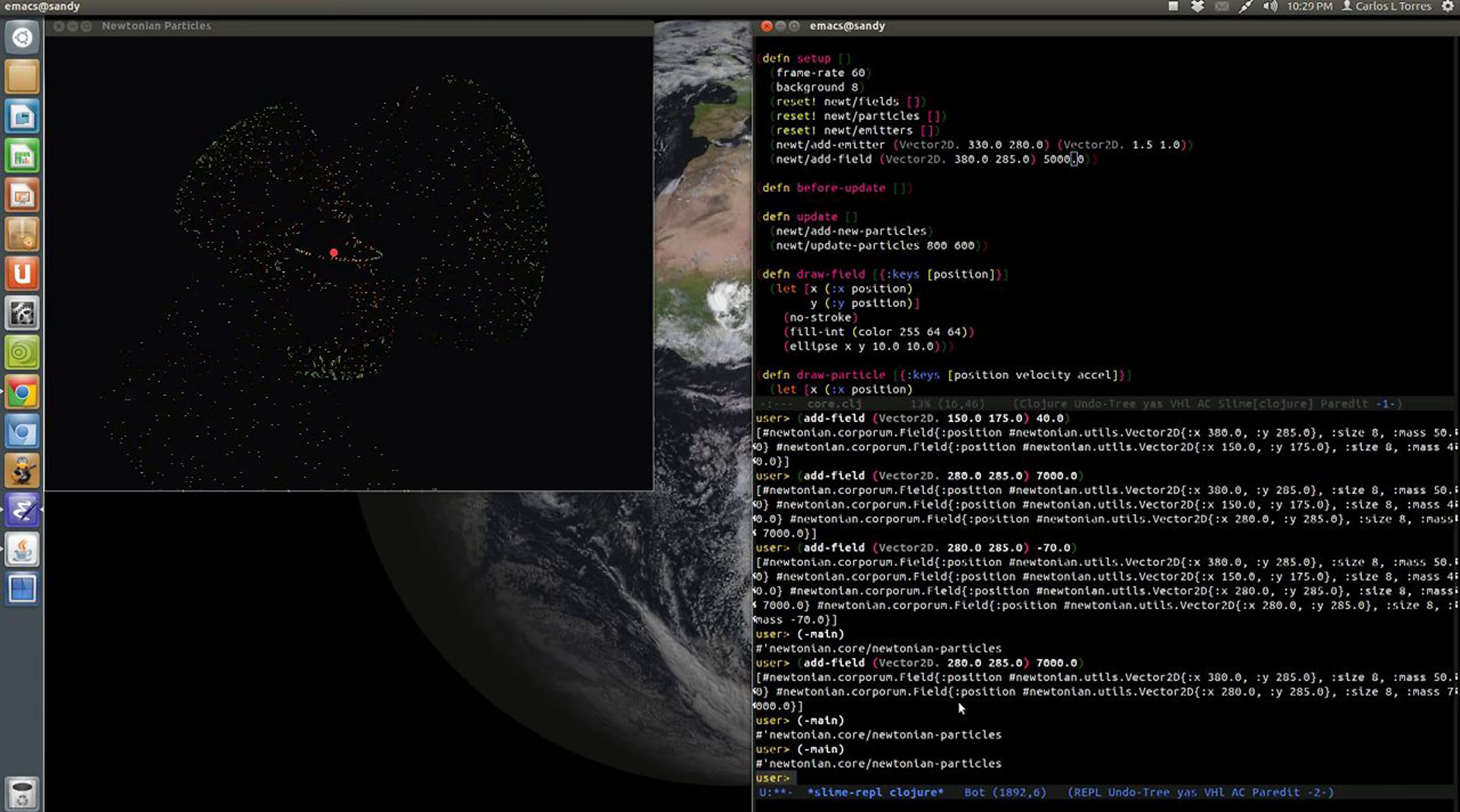
Task: Click the 'newt/add-emitter' code line
Action: tap(981, 145)
